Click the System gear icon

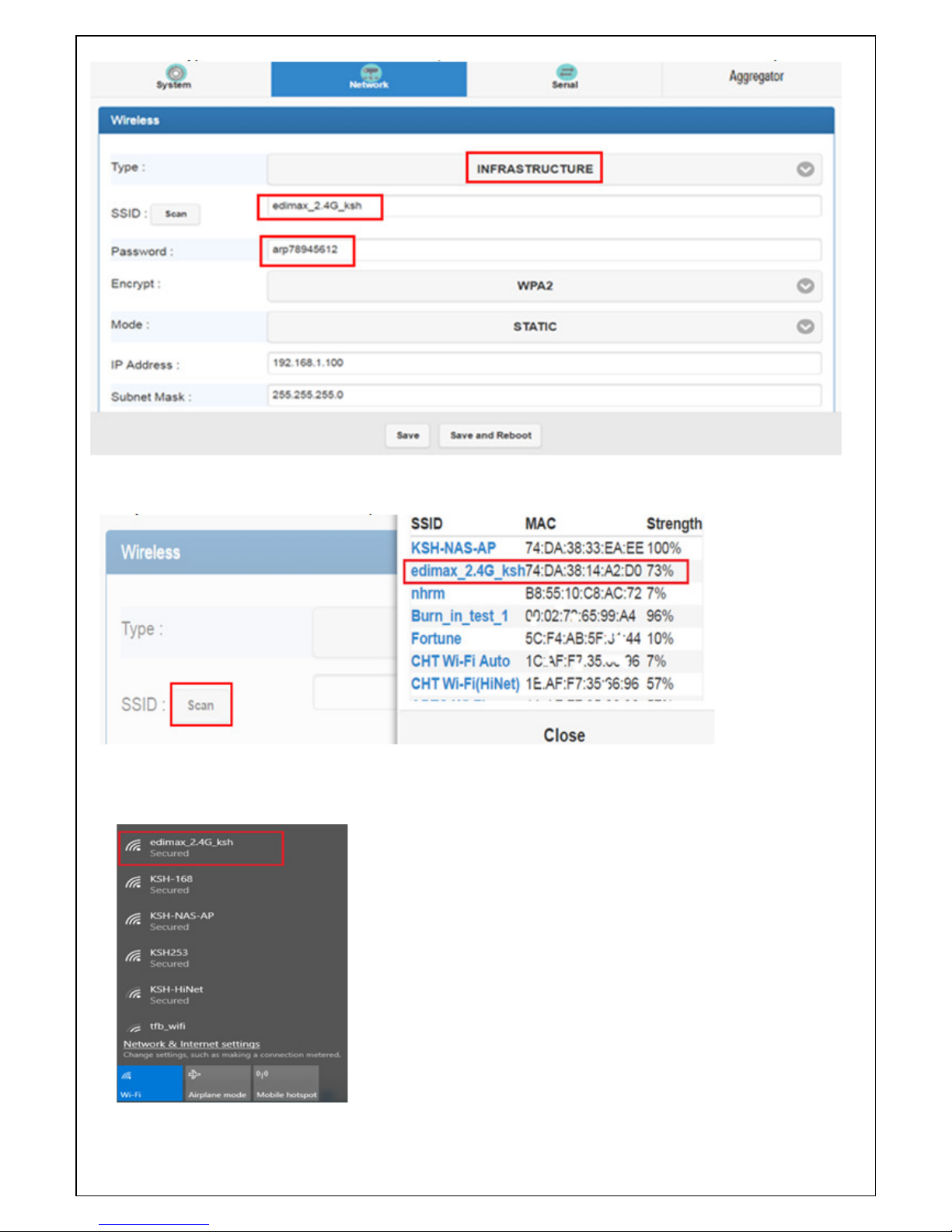176,73
